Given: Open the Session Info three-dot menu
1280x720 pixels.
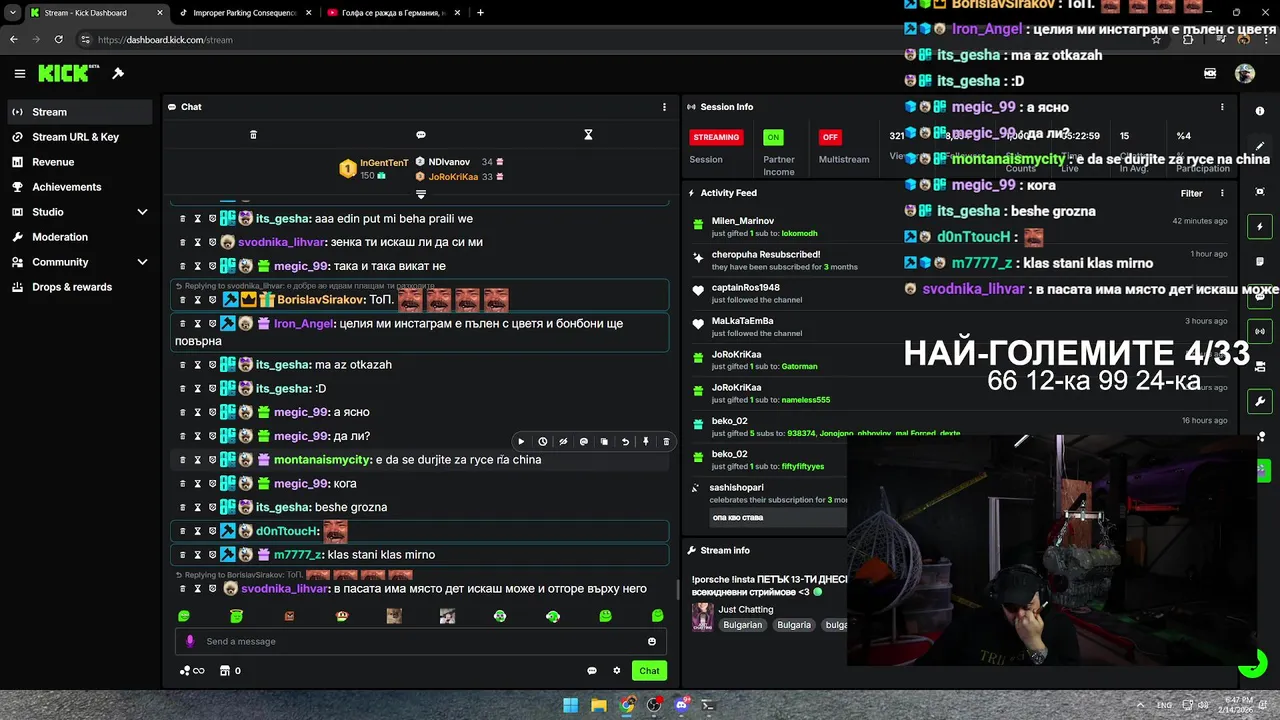Looking at the screenshot, I should tap(1222, 107).
